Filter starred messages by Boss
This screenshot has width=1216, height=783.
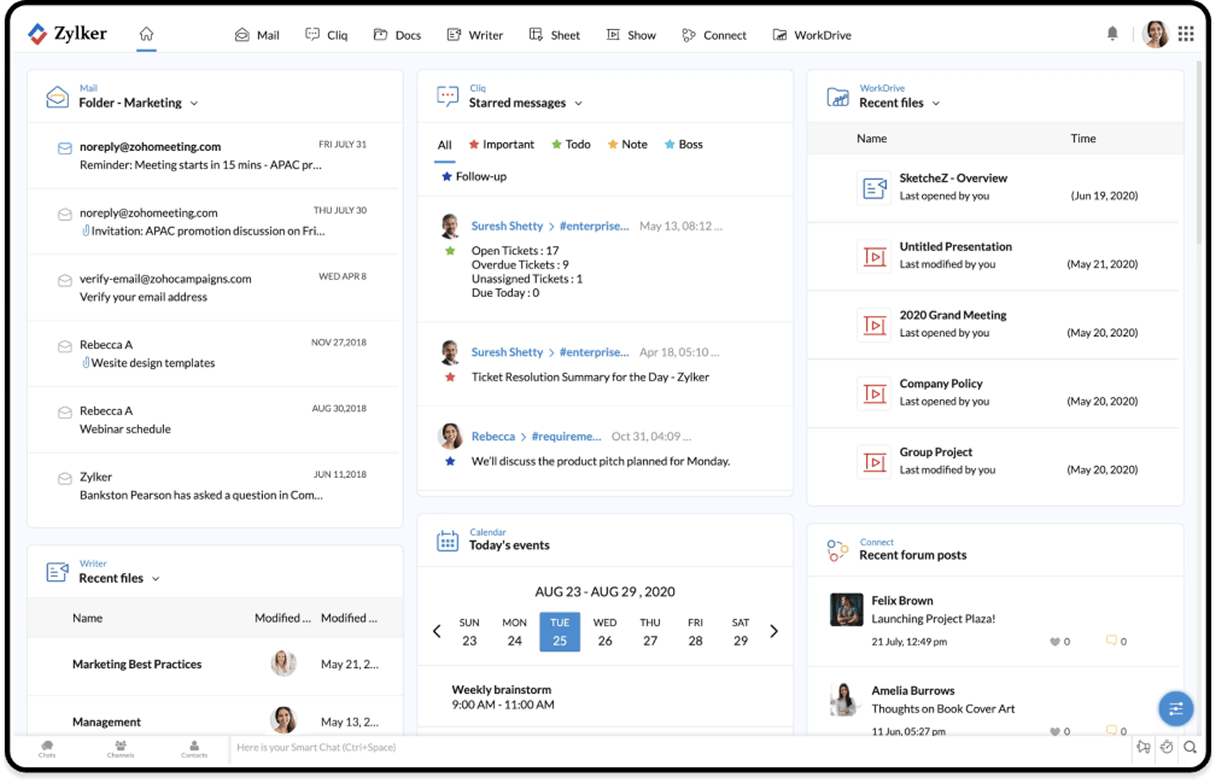[684, 145]
